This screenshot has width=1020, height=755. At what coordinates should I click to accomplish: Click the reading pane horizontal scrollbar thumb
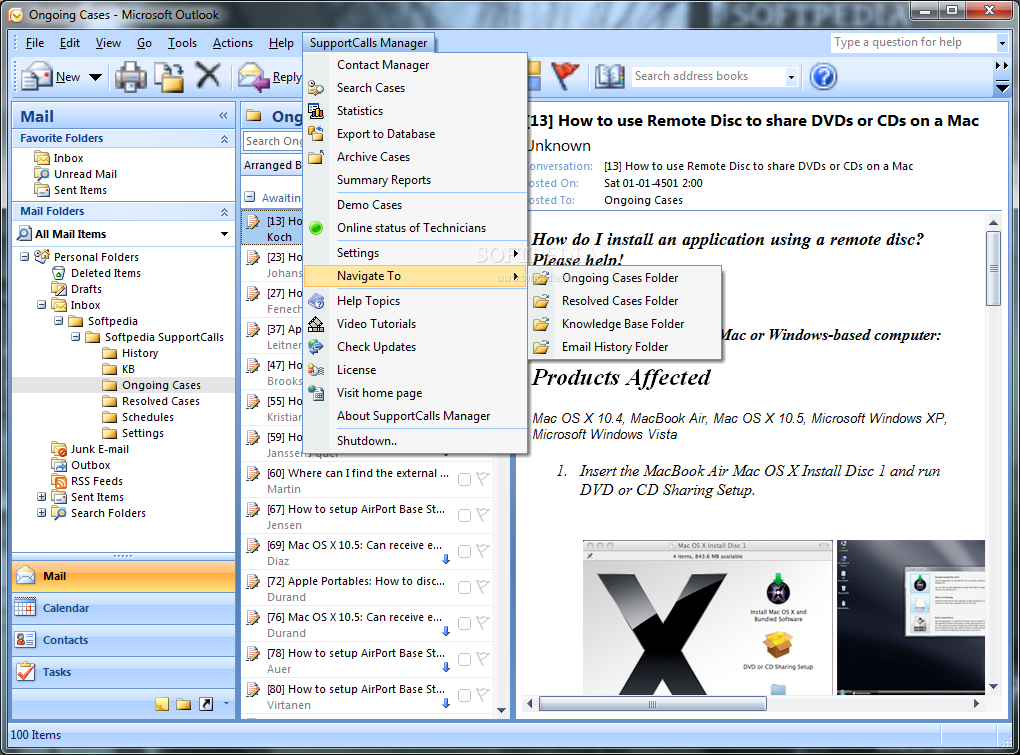point(652,704)
